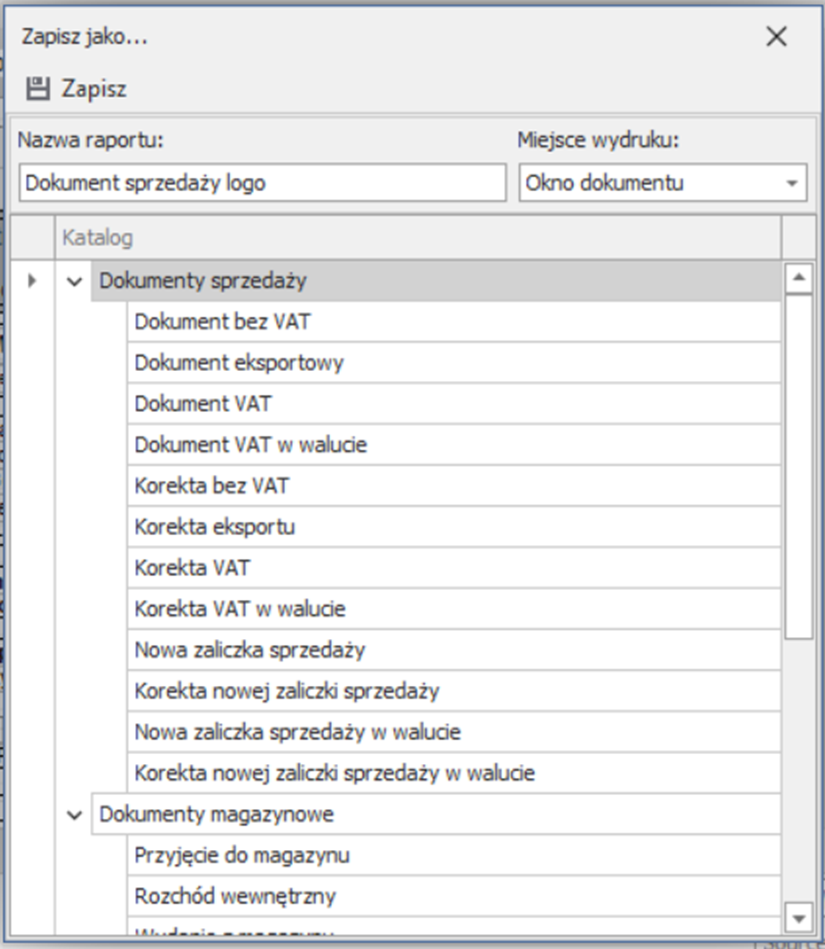Select Korekta bez VAT item
Image resolution: width=825 pixels, height=949 pixels.
[212, 486]
